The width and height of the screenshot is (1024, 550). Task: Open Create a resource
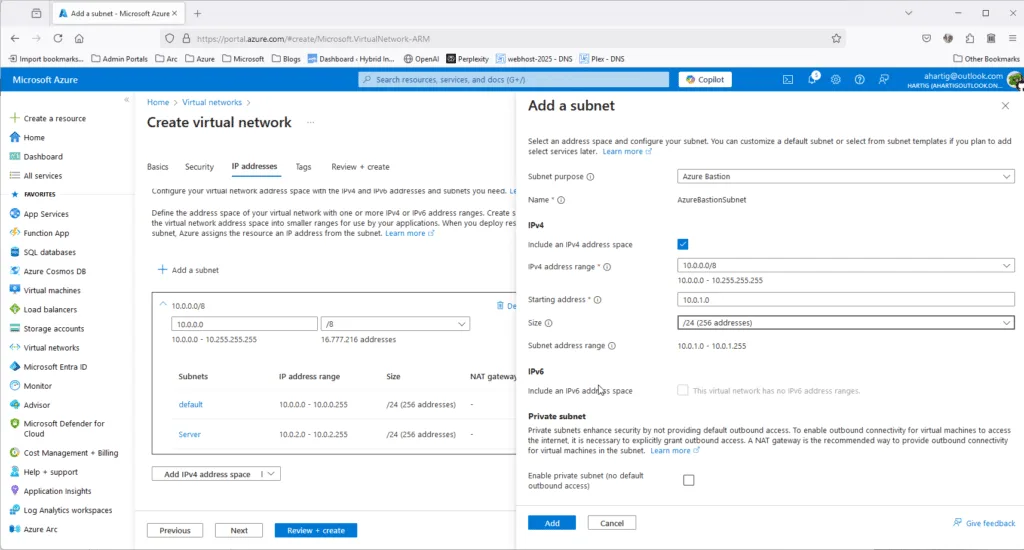click(x=48, y=118)
